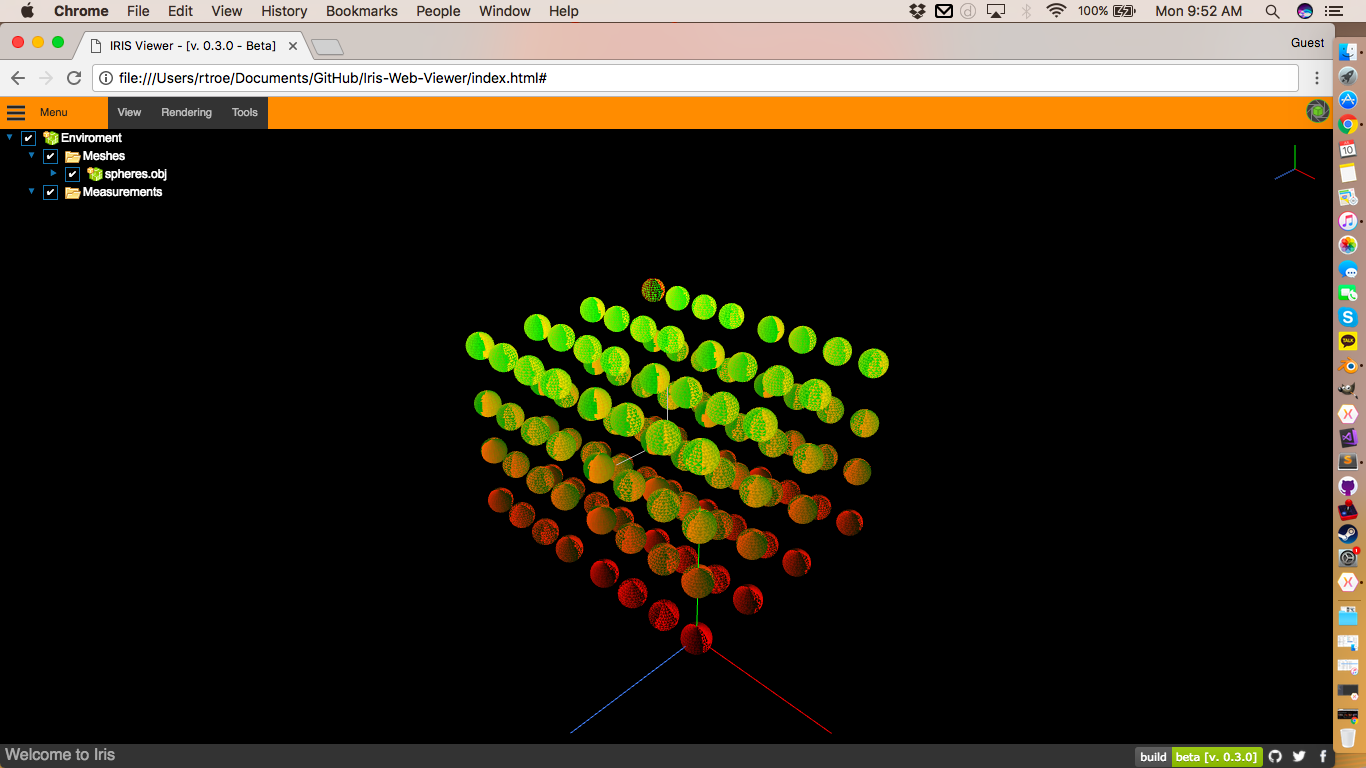
Task: Open the Rendering menu
Action: tap(186, 112)
